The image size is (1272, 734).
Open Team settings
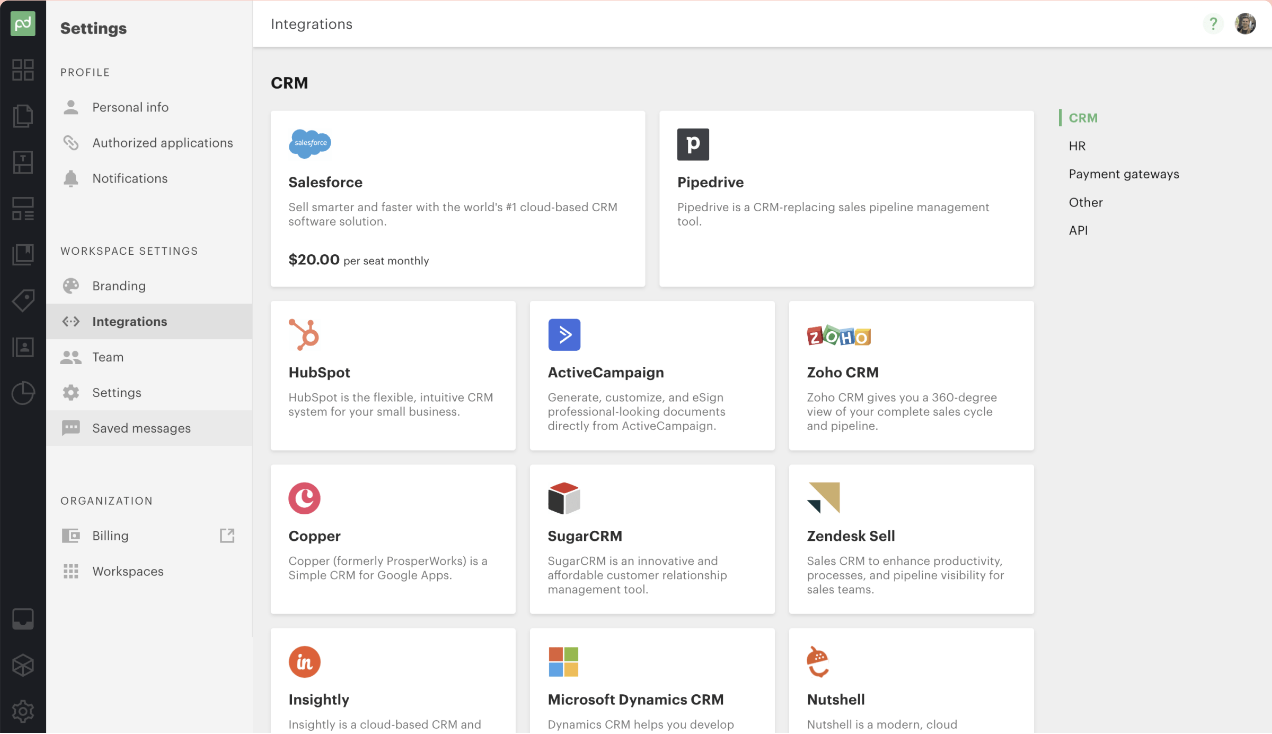[149, 357]
